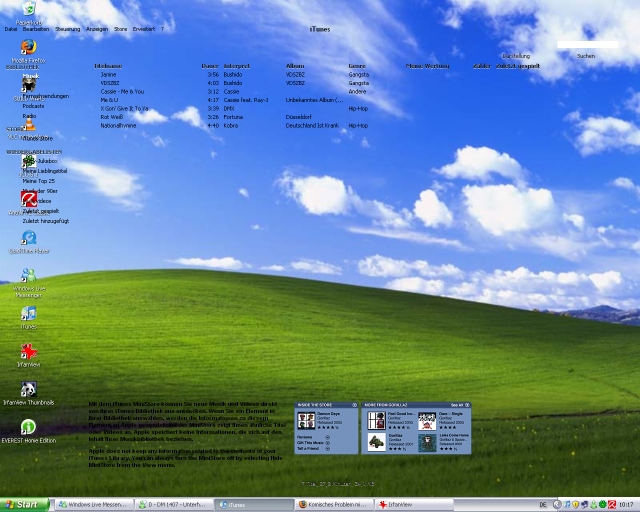
Task: Sort by the Album column header
Action: pos(295,66)
